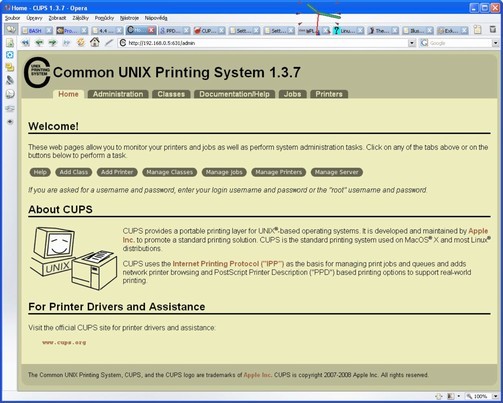The width and height of the screenshot is (503, 403).
Task: Click the Help button
Action: coord(40,172)
